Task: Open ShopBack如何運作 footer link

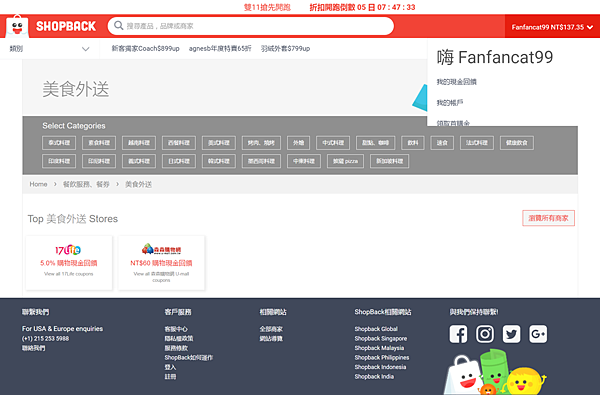Action: pos(189,357)
